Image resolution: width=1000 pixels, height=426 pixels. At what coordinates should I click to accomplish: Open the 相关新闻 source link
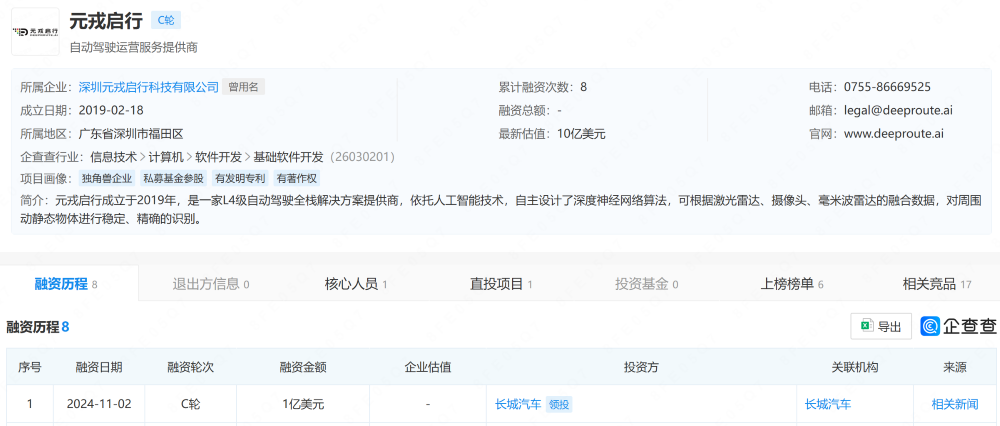[x=955, y=404]
